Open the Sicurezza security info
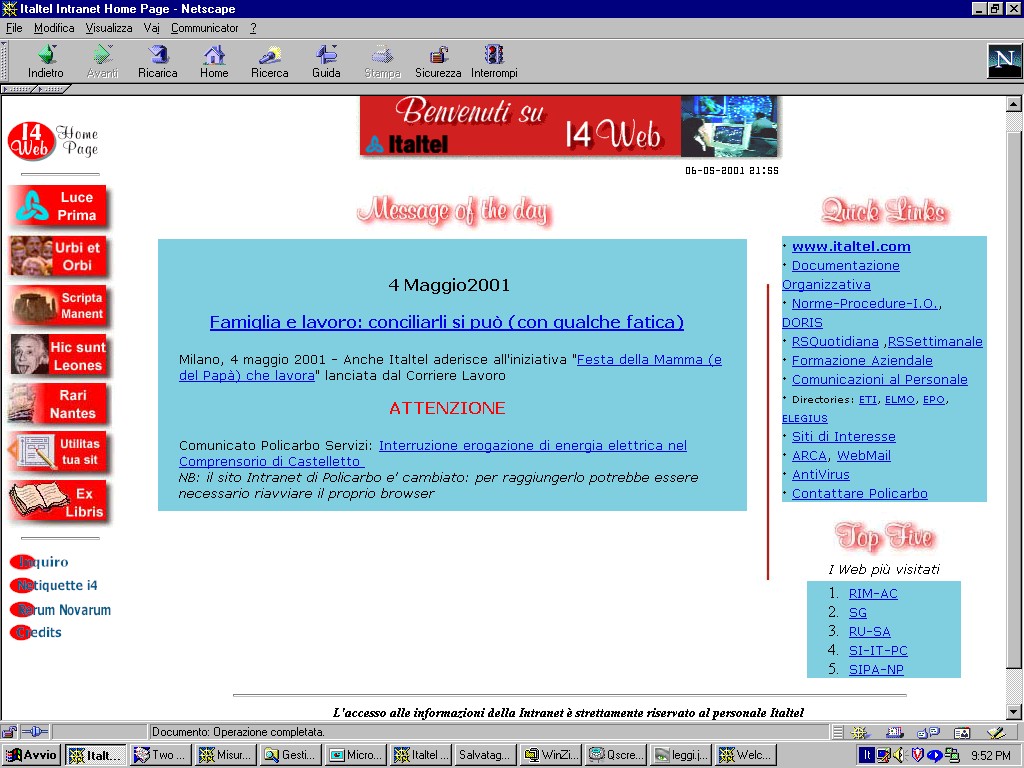Screen dimensions: 1024x768 [x=438, y=61]
